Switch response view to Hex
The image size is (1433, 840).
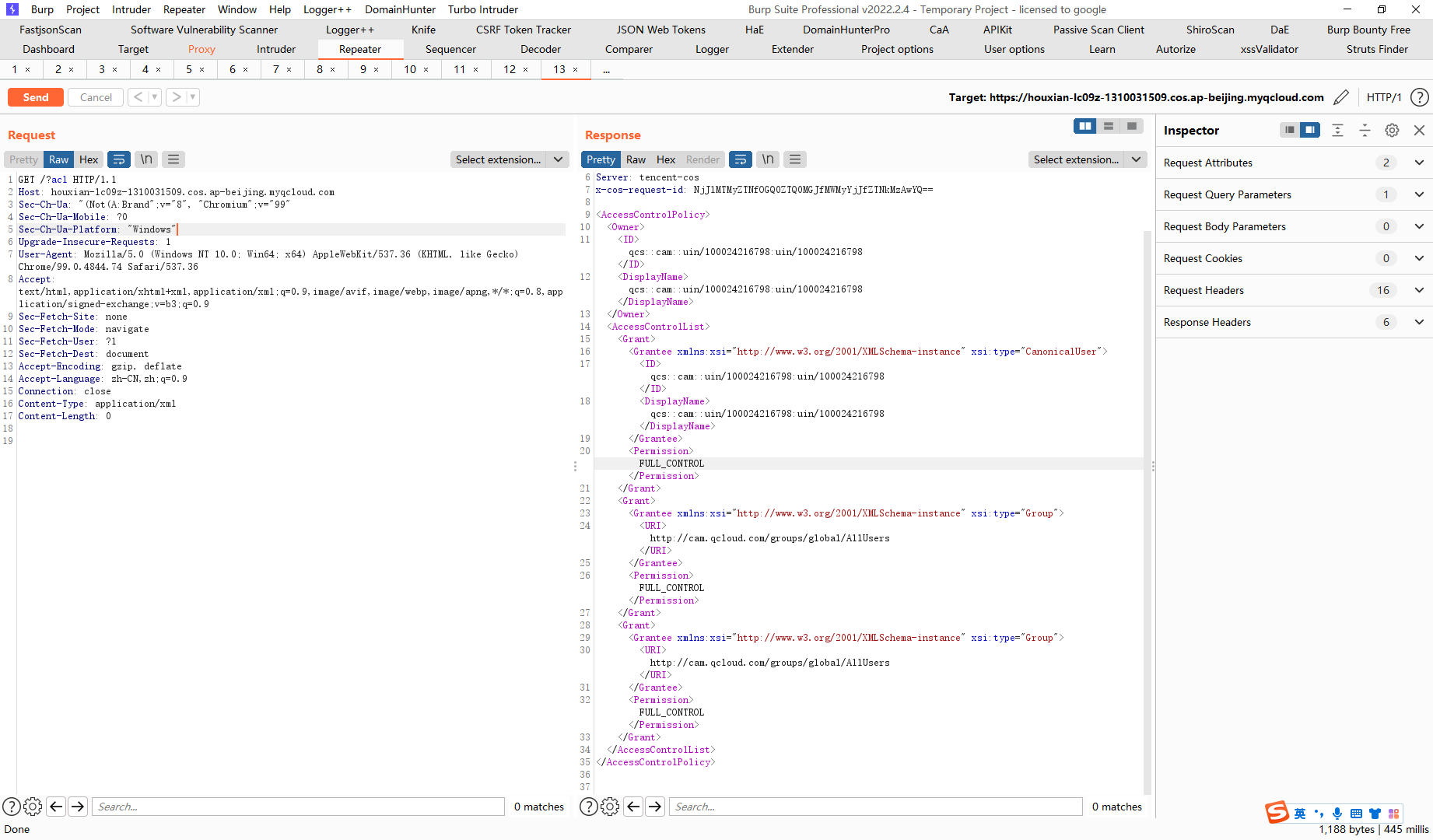point(666,159)
